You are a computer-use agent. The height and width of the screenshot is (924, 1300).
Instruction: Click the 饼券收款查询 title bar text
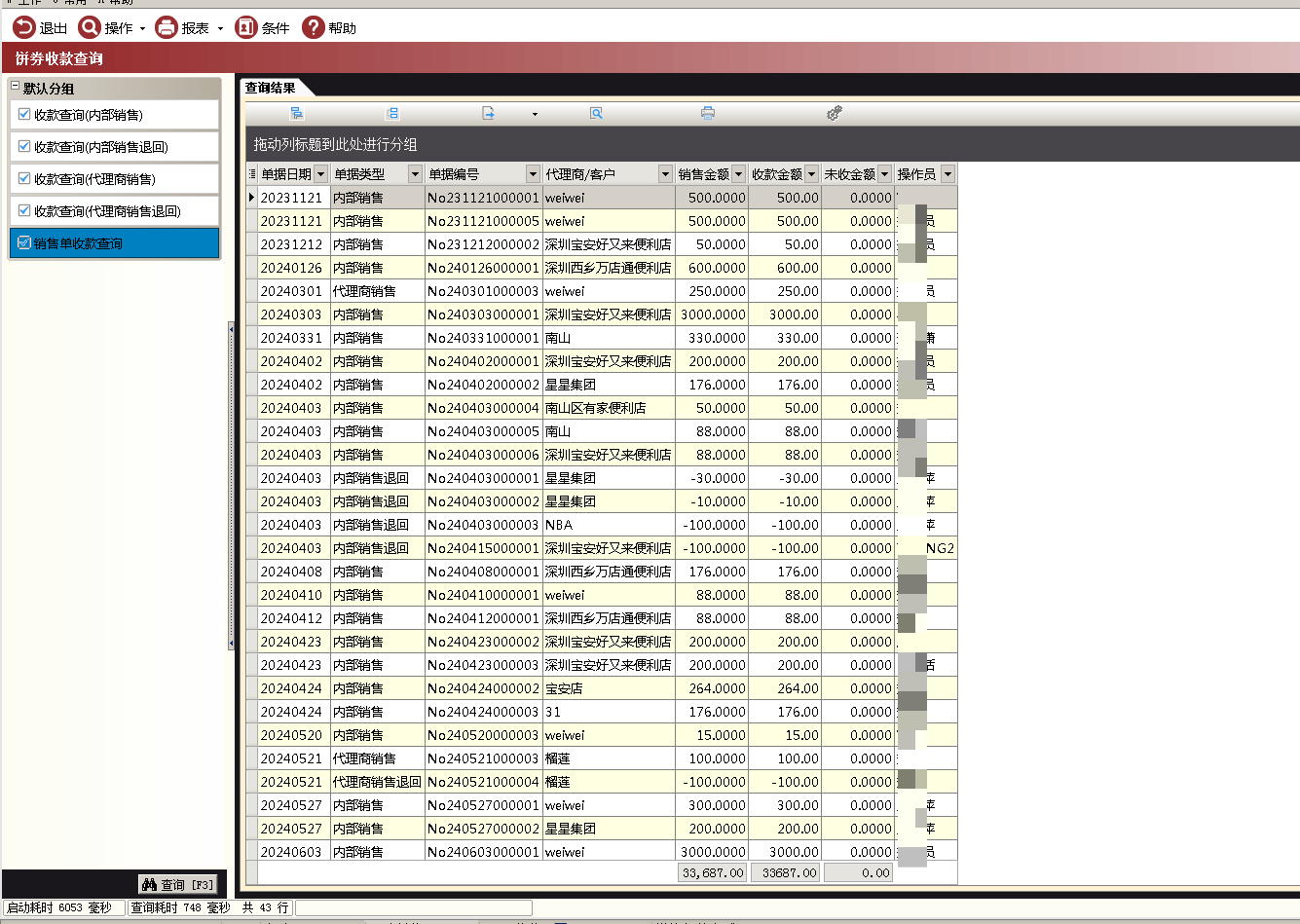click(59, 58)
